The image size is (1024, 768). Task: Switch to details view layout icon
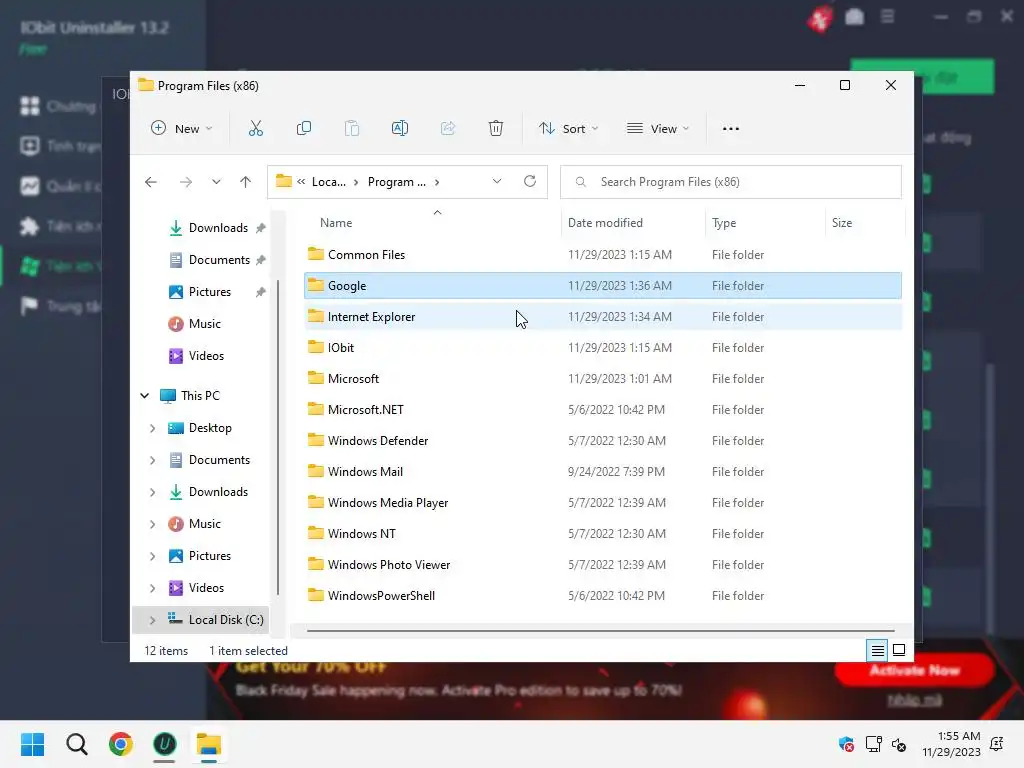877,650
